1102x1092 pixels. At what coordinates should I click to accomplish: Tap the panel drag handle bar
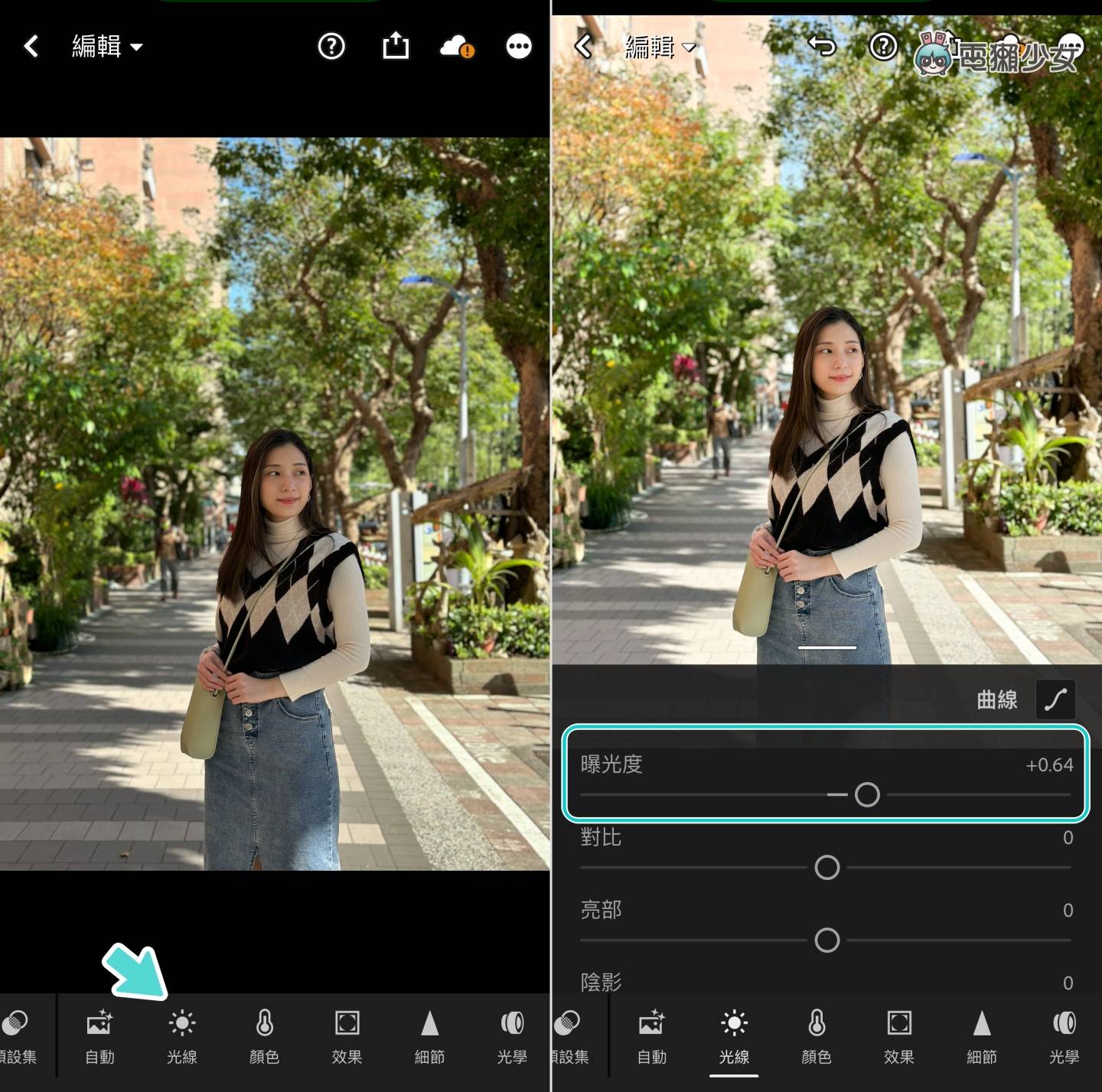(827, 647)
